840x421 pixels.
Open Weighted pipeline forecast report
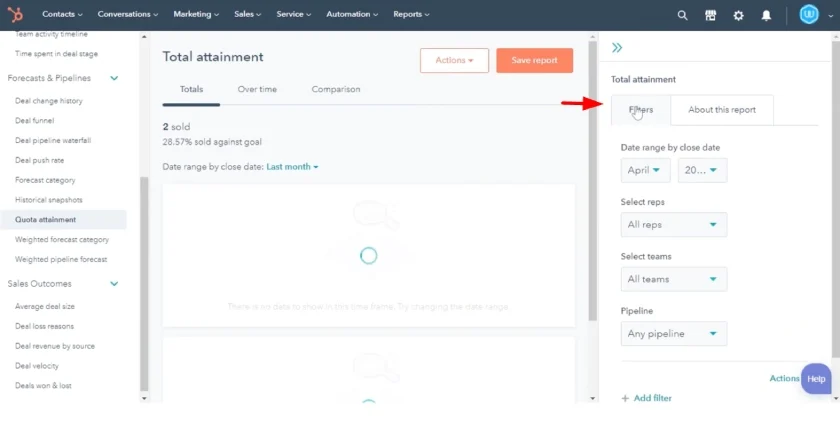61,260
